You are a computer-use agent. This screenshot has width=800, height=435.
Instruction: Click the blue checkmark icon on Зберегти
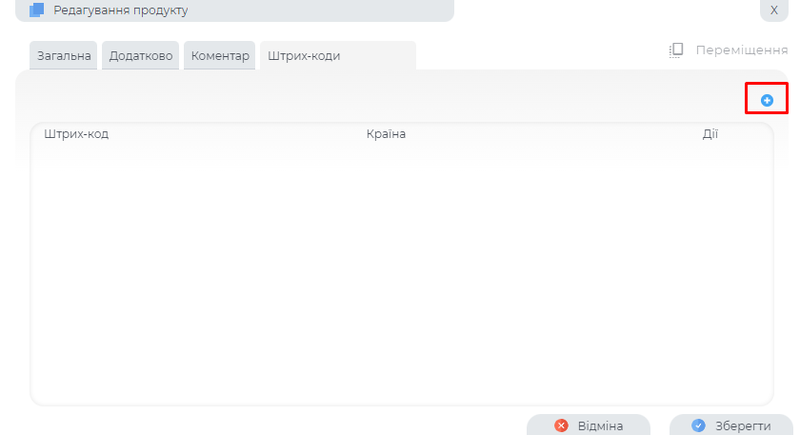699,426
